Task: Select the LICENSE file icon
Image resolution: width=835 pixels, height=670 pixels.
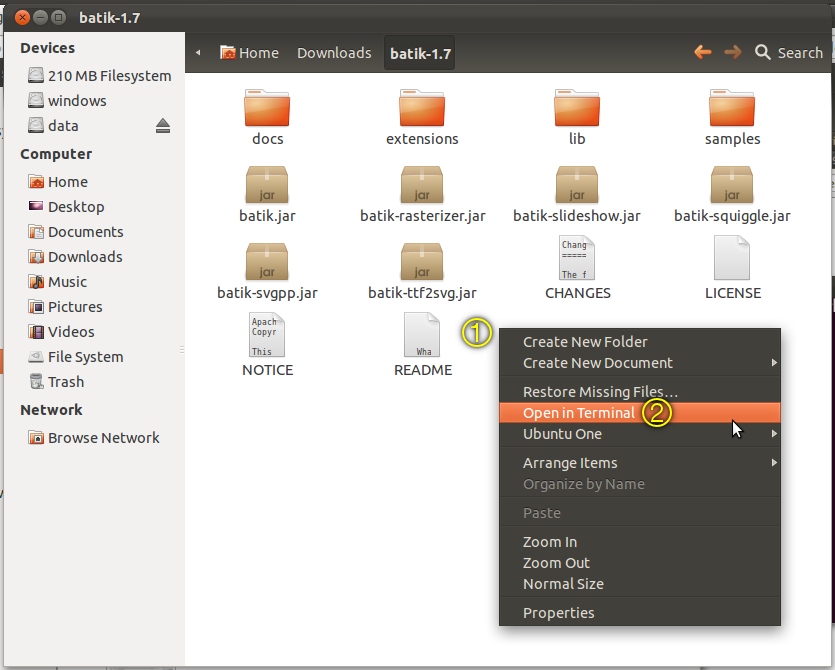Action: pyautogui.click(x=732, y=258)
